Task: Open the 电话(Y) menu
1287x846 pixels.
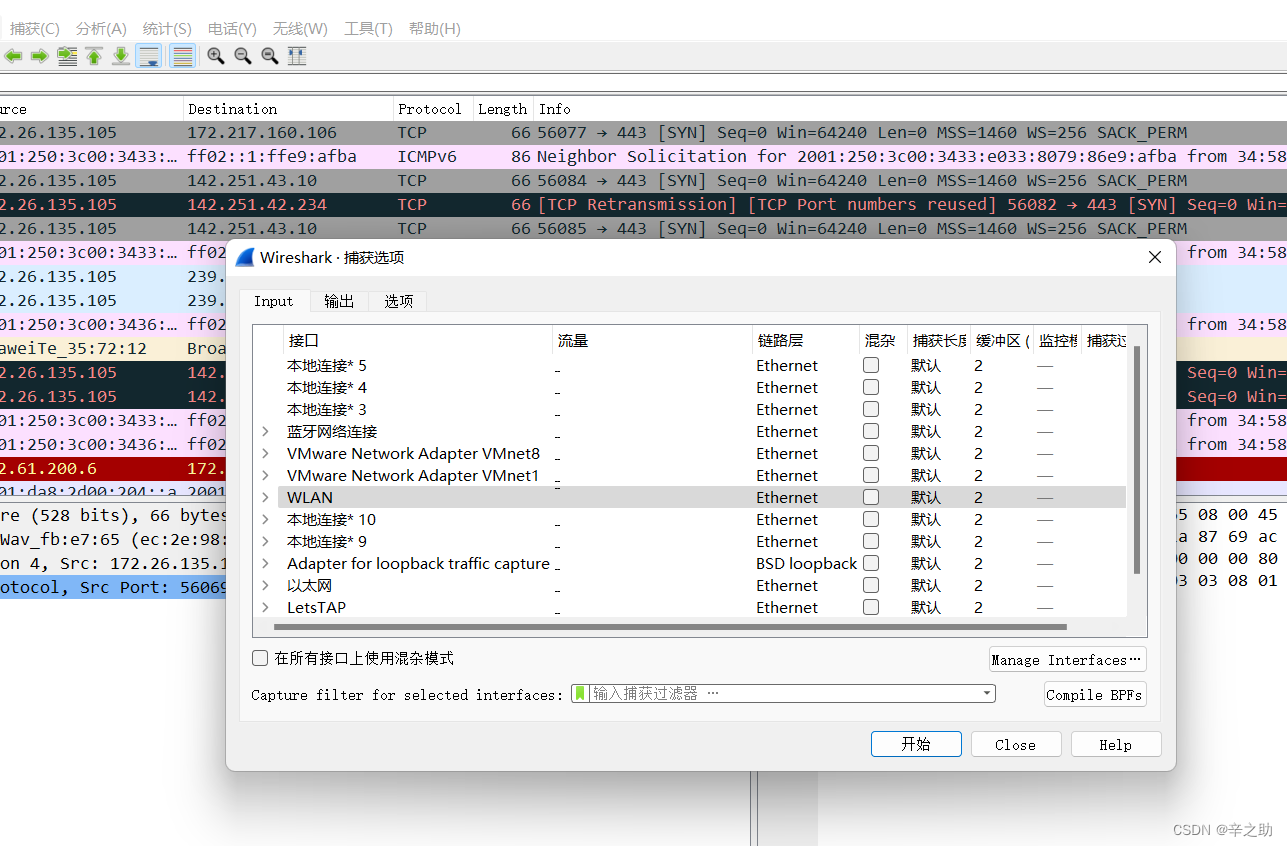Action: (232, 29)
